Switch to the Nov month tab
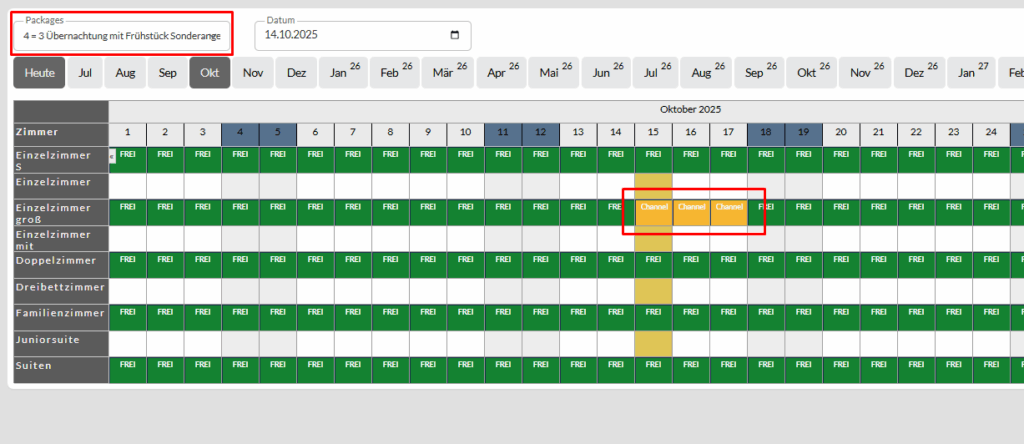Image resolution: width=1024 pixels, height=444 pixels. click(253, 73)
